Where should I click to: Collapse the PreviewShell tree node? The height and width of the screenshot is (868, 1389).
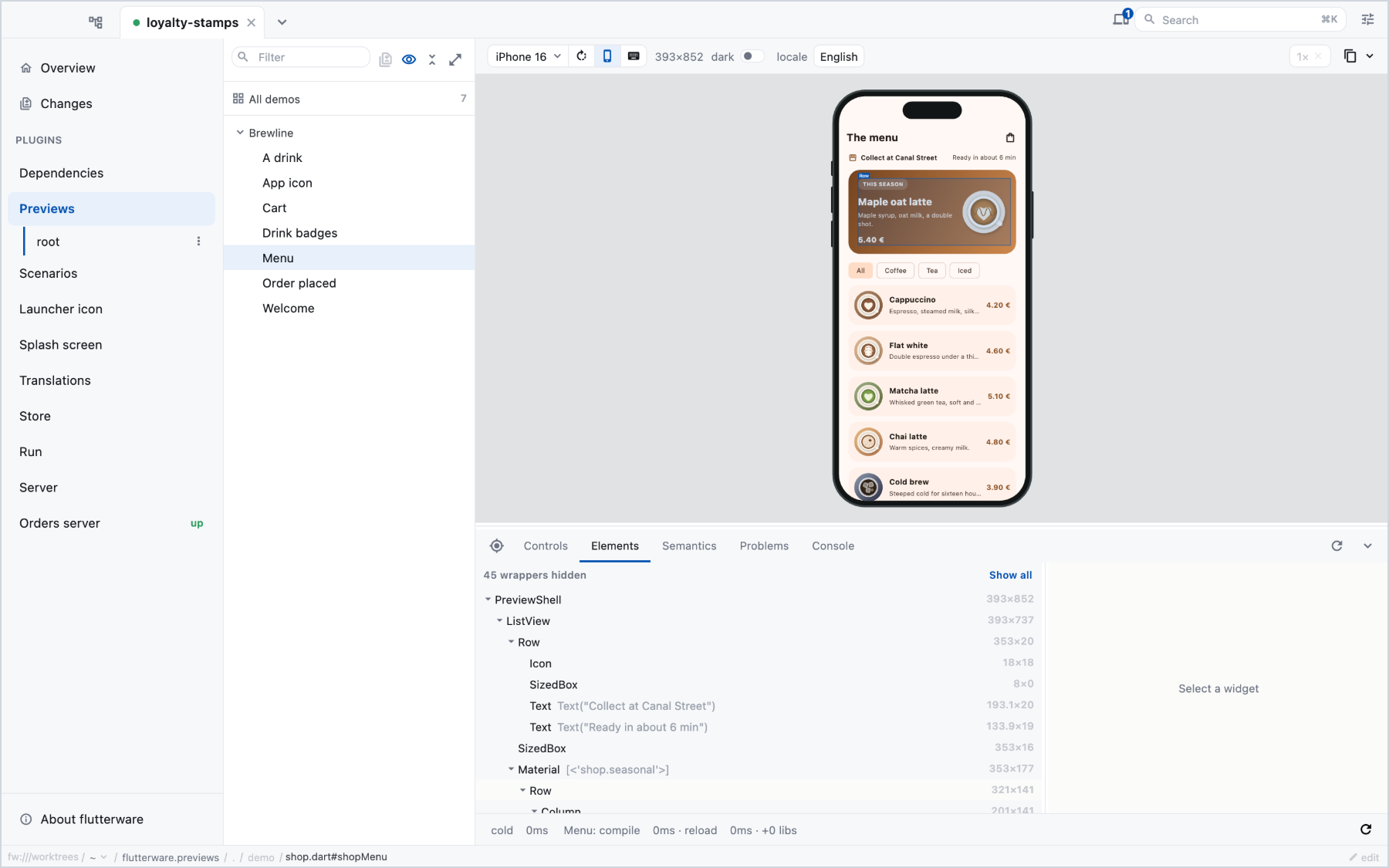[x=488, y=599]
